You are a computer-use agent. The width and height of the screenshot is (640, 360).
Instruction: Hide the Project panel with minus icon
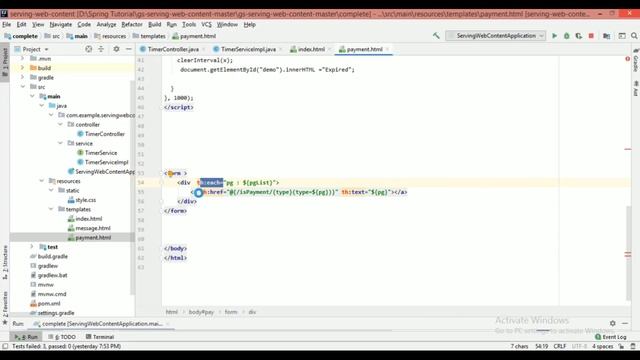tap(129, 49)
